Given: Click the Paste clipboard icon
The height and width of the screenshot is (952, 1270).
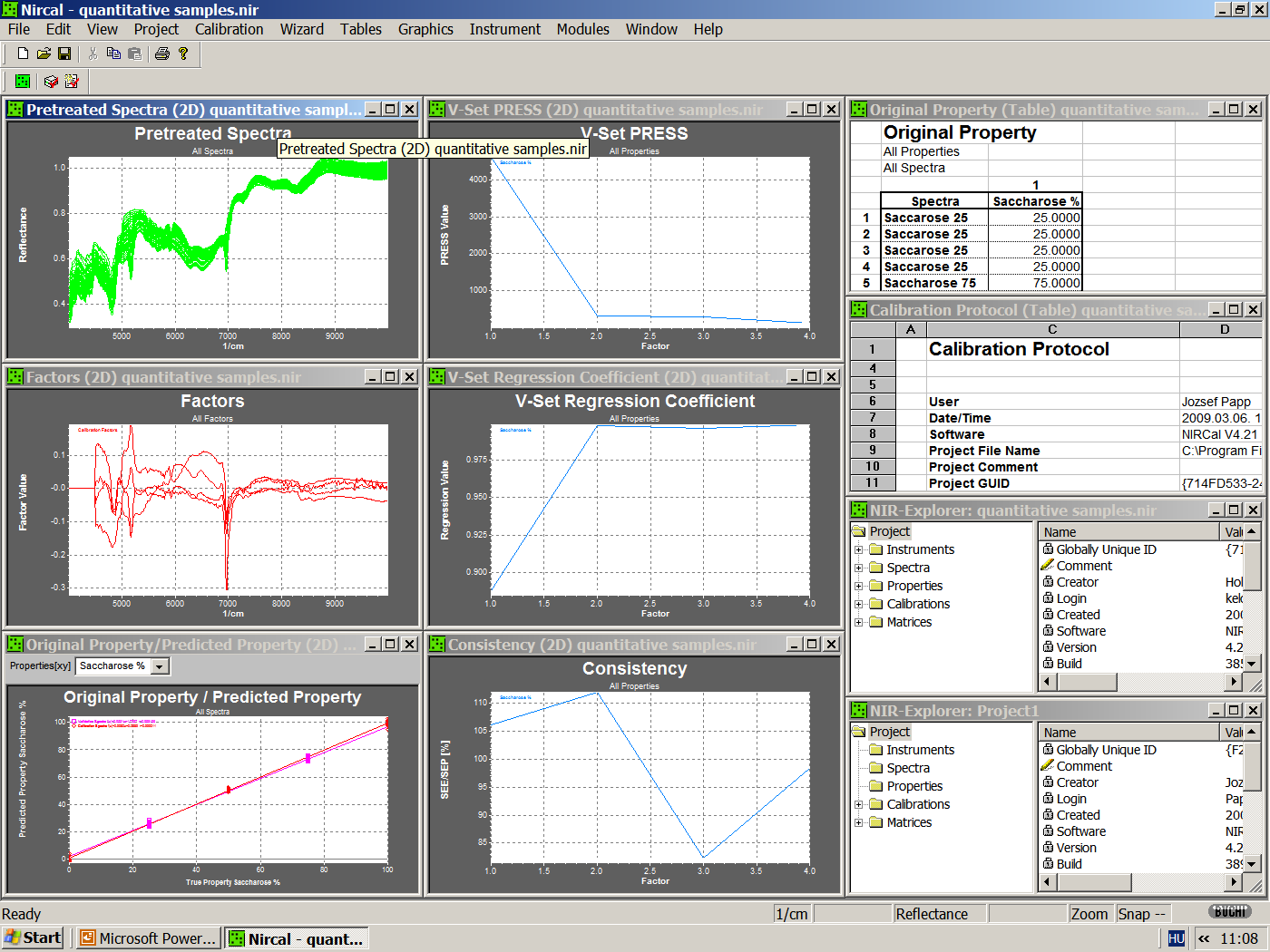Looking at the screenshot, I should (x=134, y=53).
